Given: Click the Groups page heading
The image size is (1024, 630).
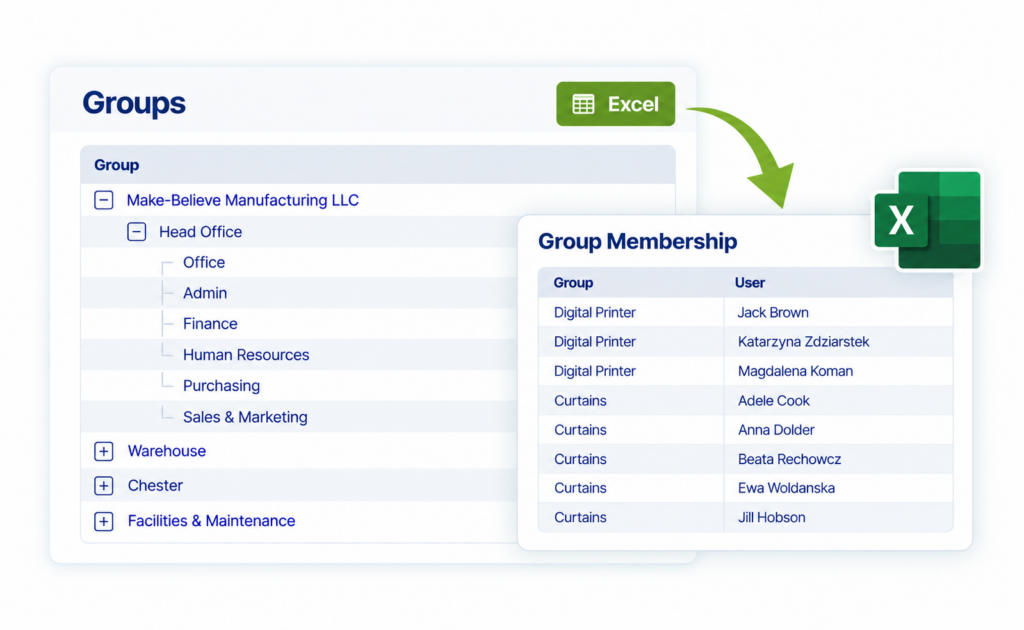Looking at the screenshot, I should pyautogui.click(x=134, y=104).
